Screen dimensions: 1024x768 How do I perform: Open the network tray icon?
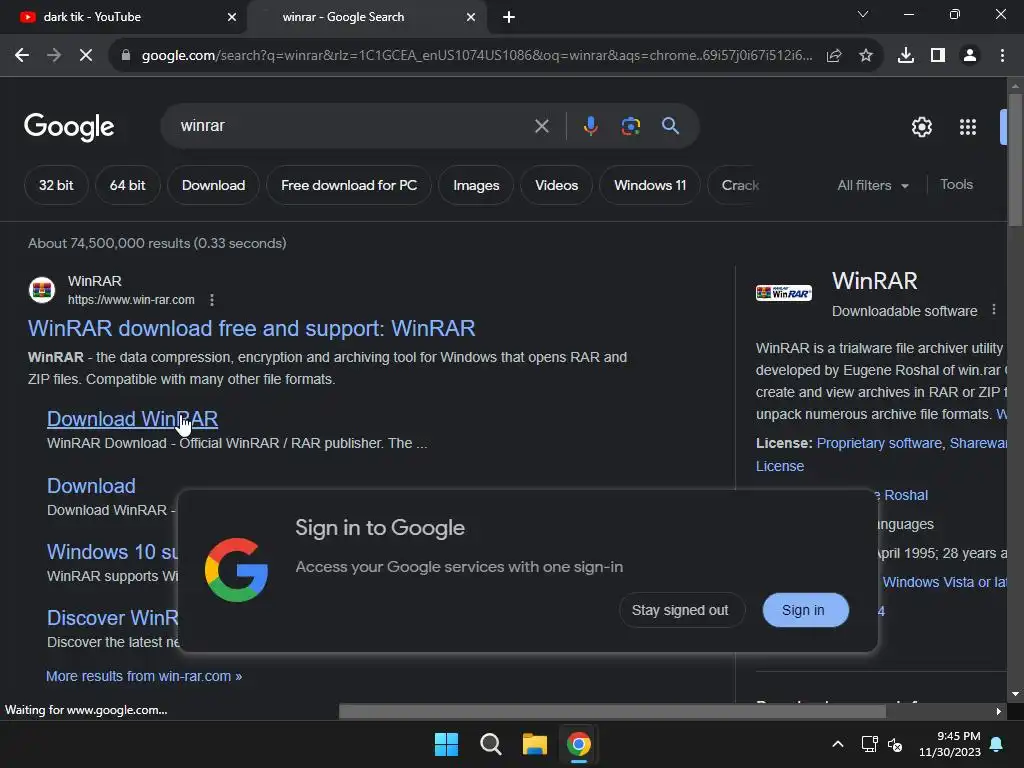pyautogui.click(x=869, y=744)
